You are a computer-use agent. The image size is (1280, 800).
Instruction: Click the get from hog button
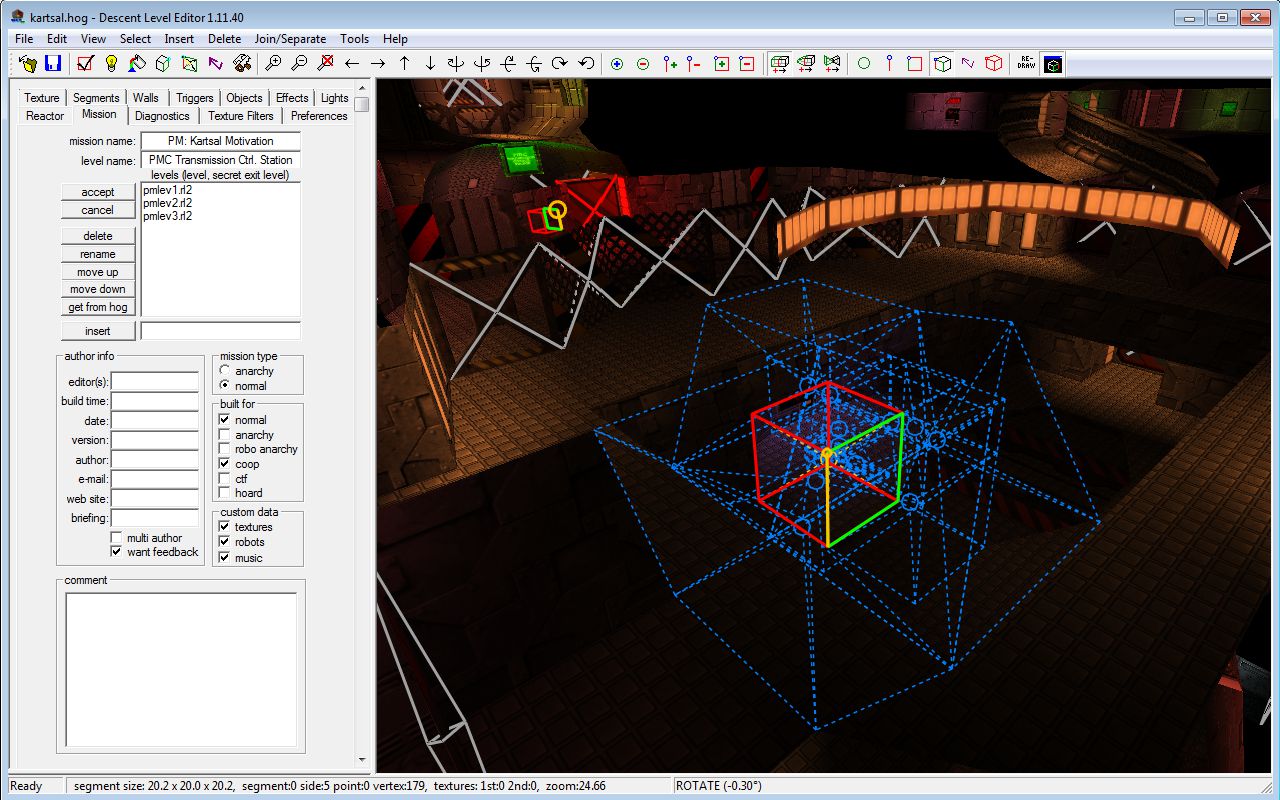coord(98,307)
